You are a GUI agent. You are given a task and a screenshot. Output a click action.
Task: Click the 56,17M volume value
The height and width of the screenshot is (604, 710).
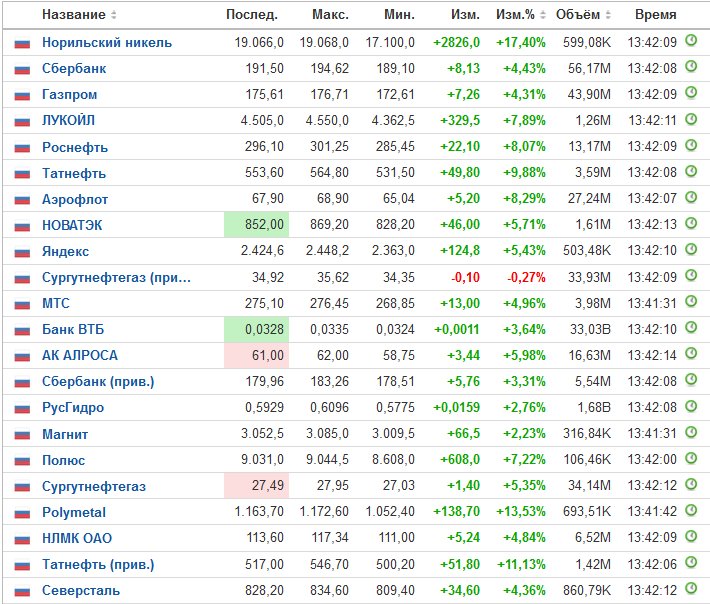[589, 68]
